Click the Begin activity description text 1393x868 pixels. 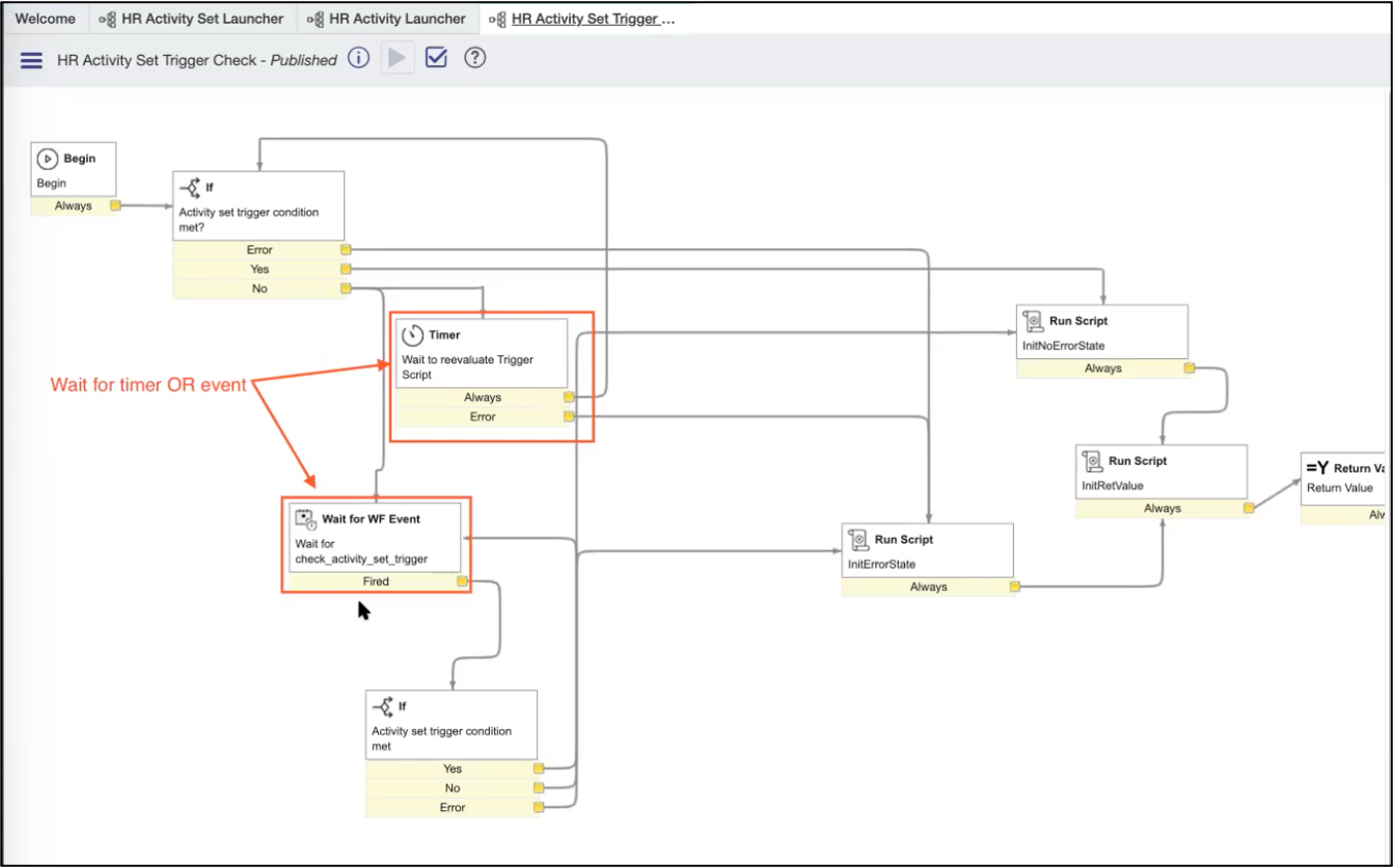click(x=52, y=184)
